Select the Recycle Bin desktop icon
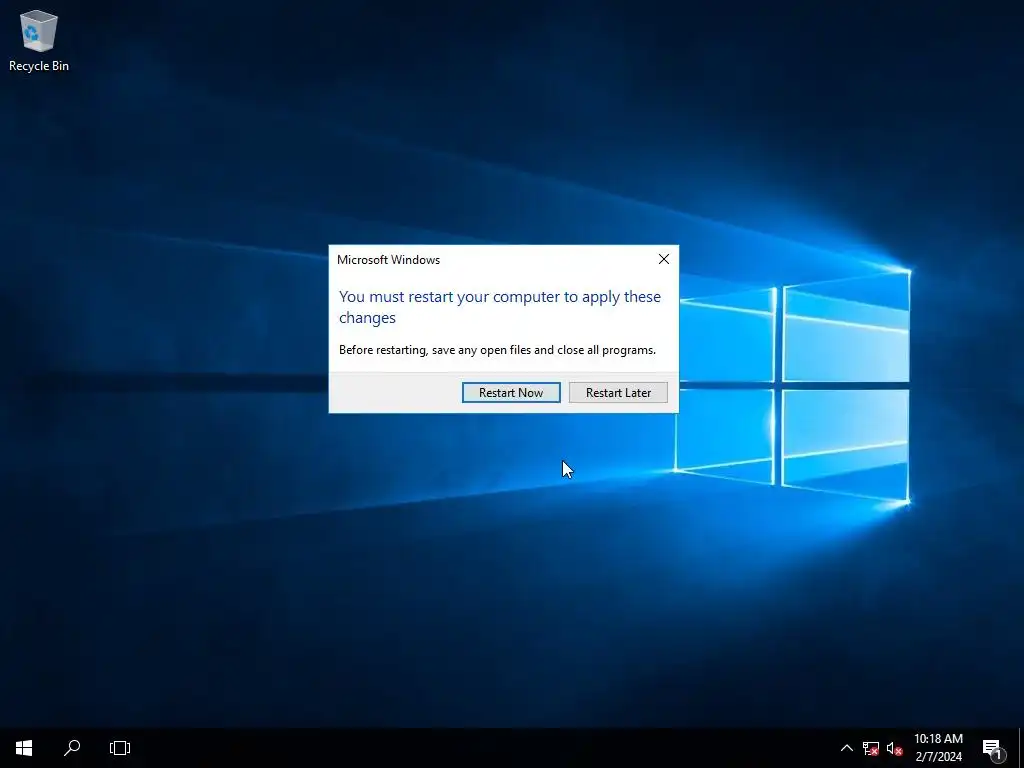The image size is (1024, 768). click(39, 40)
